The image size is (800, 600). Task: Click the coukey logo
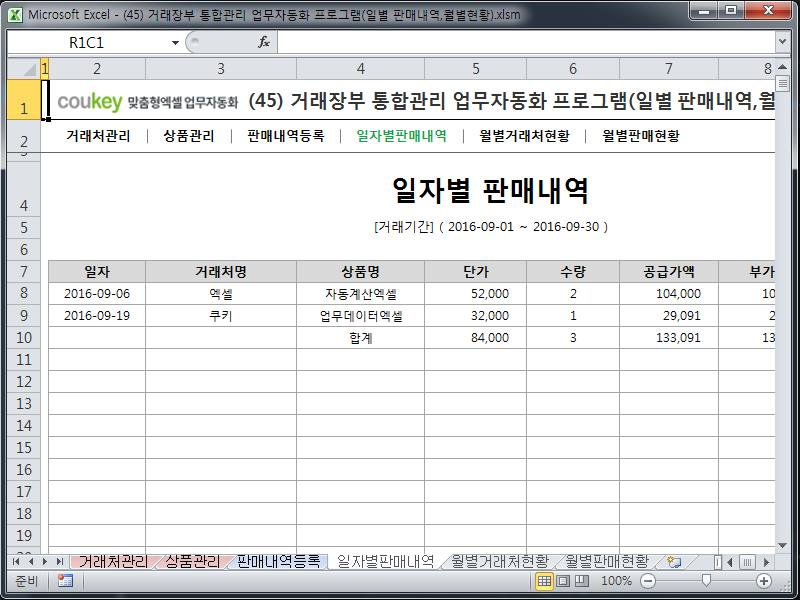point(90,102)
